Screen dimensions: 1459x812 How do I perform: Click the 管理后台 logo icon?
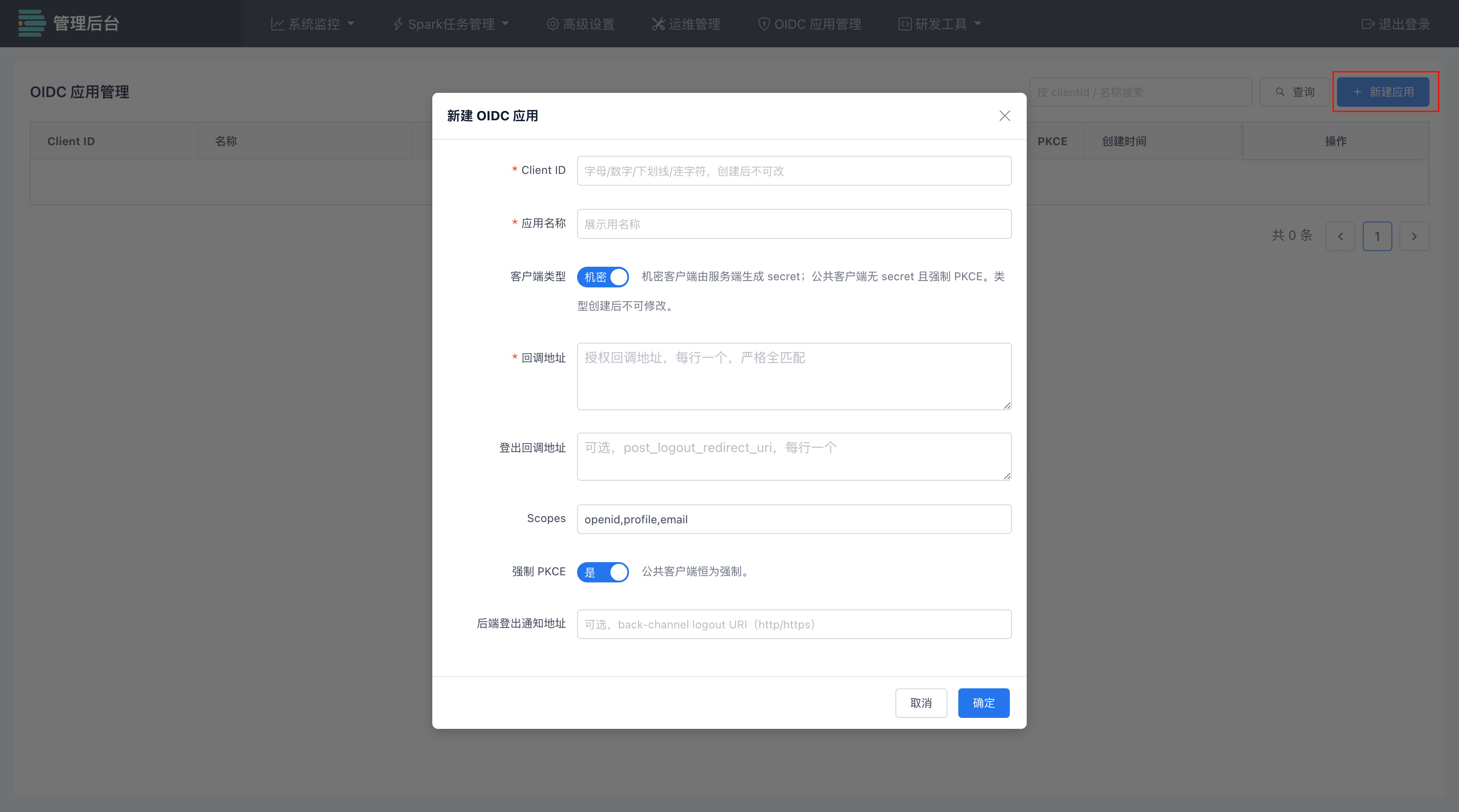point(31,23)
